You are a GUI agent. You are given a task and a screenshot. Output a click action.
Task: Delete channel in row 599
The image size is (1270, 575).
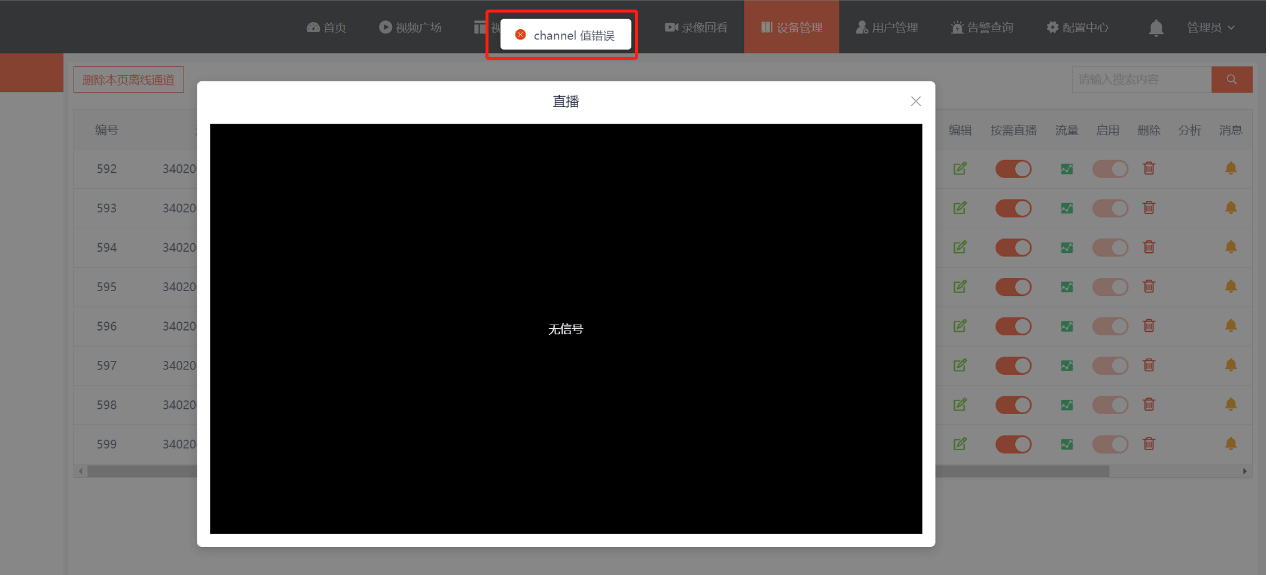(1149, 444)
